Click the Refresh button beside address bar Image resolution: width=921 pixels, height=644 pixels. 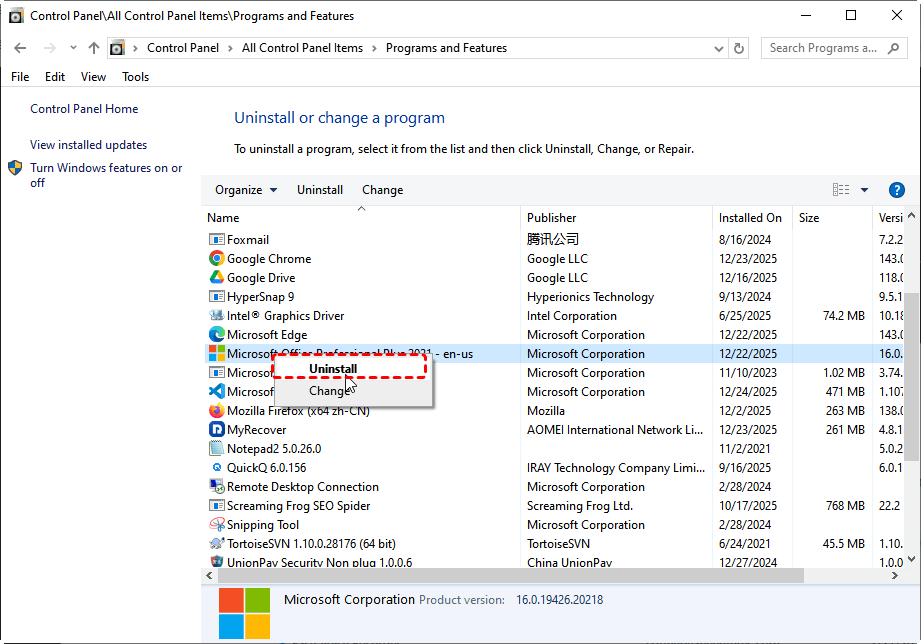739,48
